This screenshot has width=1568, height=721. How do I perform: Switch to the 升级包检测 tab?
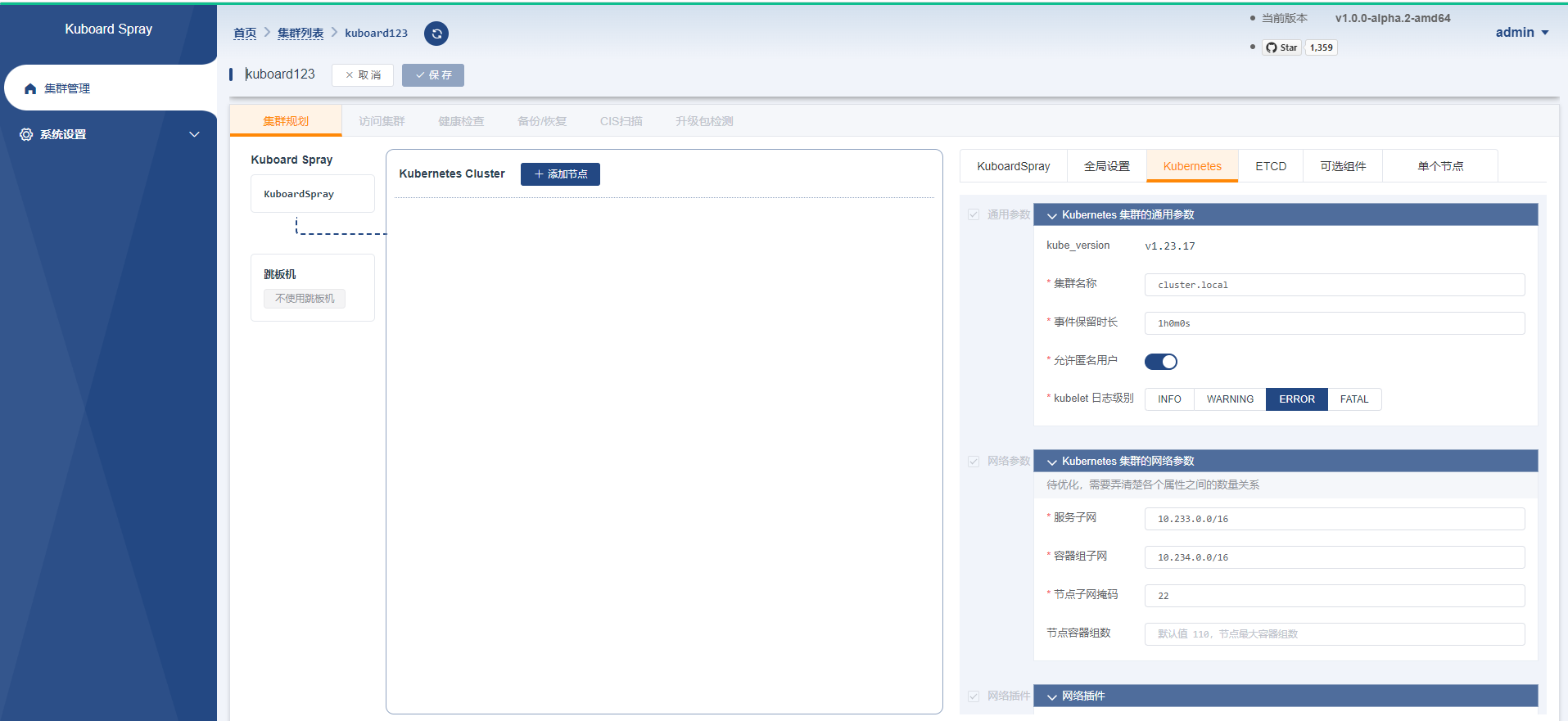(x=704, y=121)
